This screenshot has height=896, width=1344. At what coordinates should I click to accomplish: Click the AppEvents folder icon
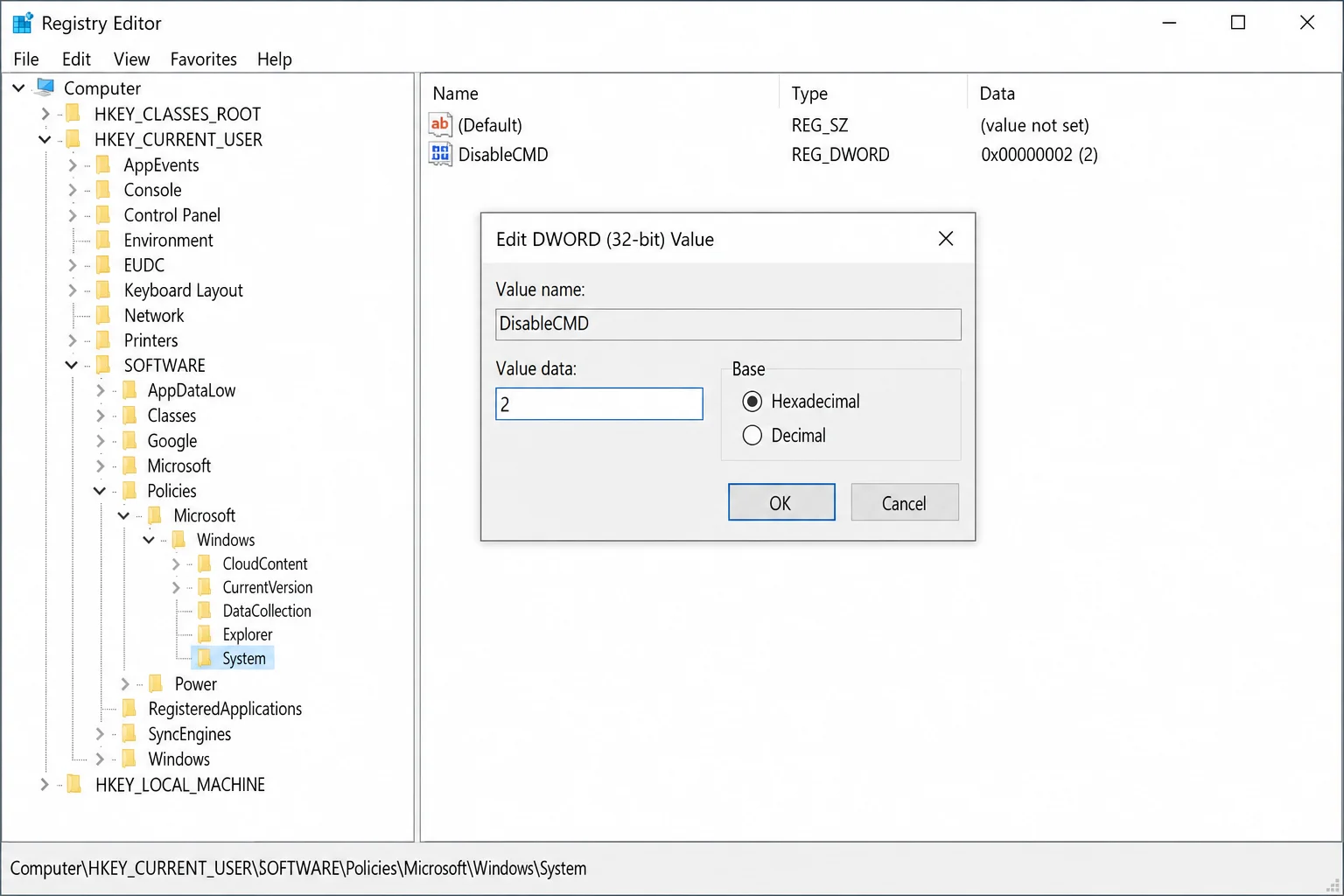103,164
